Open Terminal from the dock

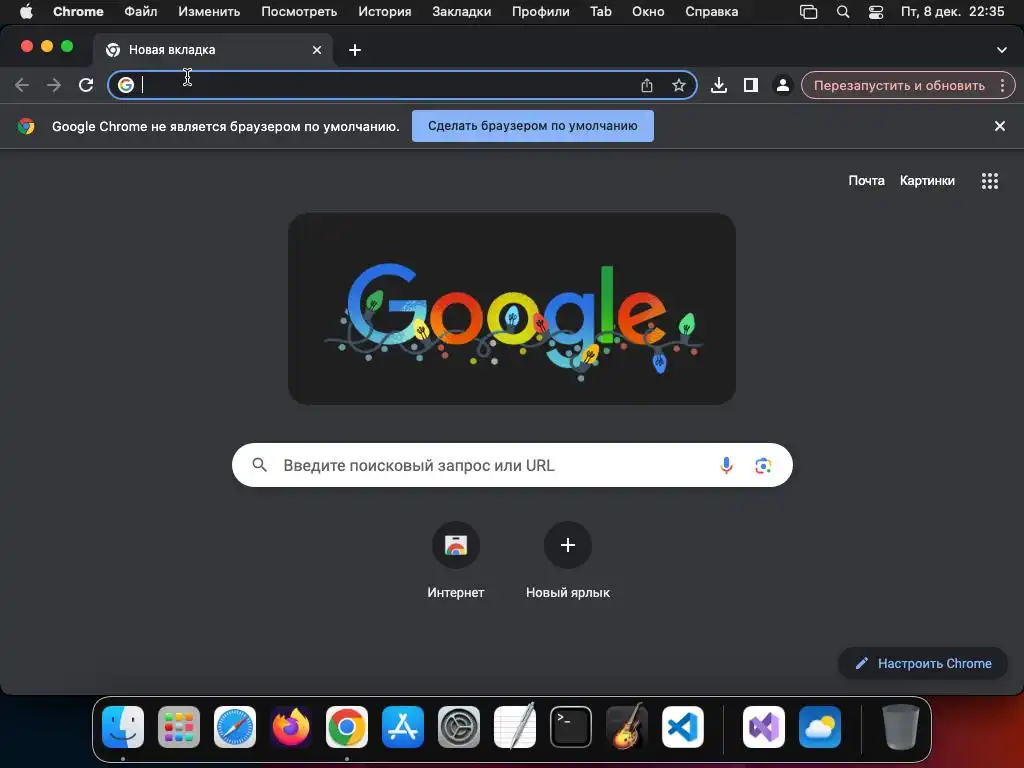pyautogui.click(x=571, y=727)
